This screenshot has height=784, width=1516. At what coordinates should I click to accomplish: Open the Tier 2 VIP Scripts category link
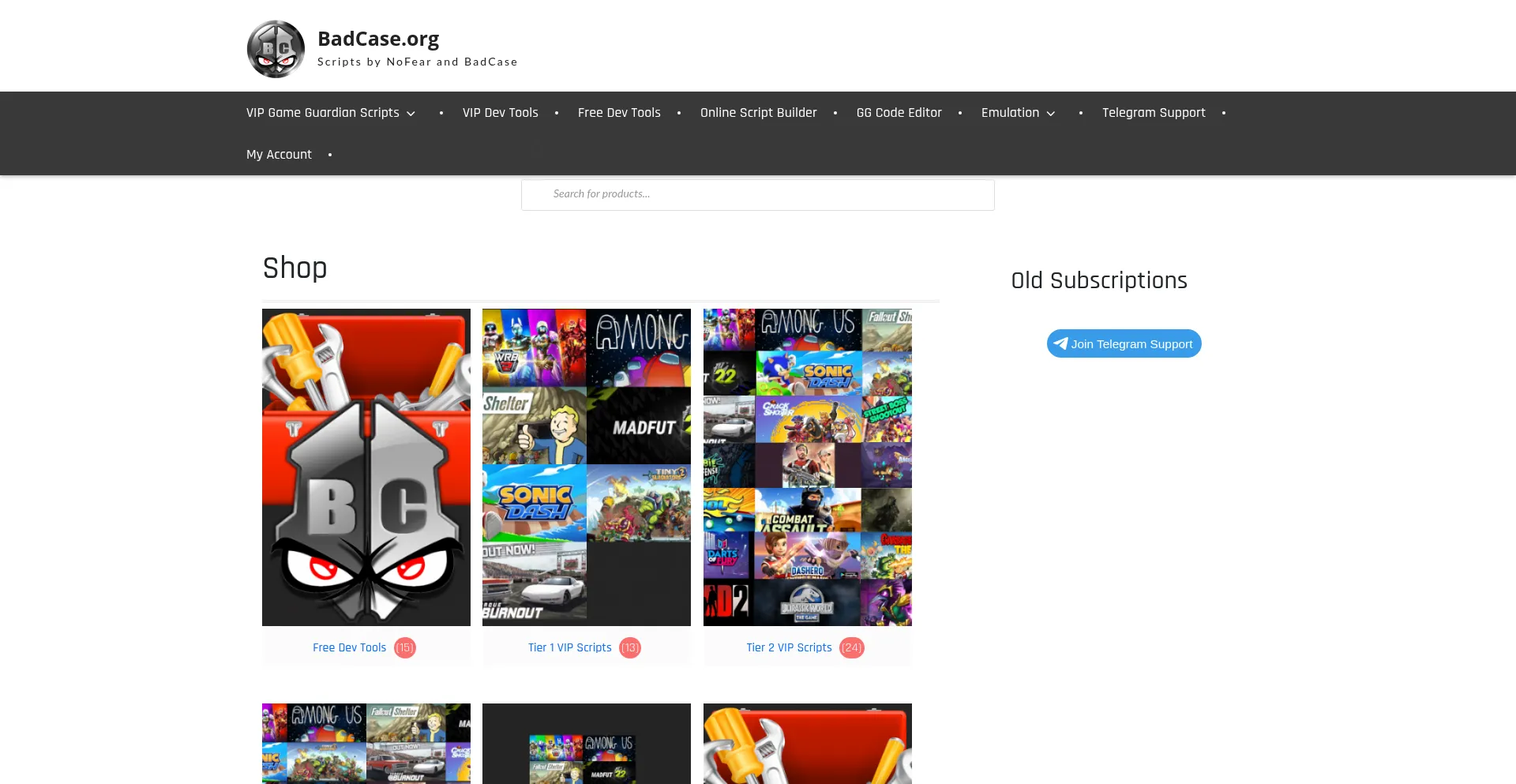(788, 647)
